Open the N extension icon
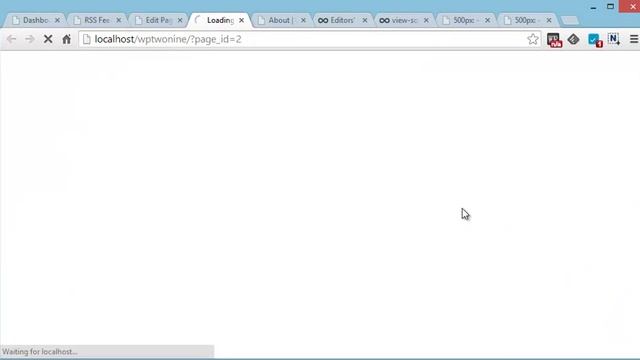Viewport: 640px width, 360px height. 613,39
